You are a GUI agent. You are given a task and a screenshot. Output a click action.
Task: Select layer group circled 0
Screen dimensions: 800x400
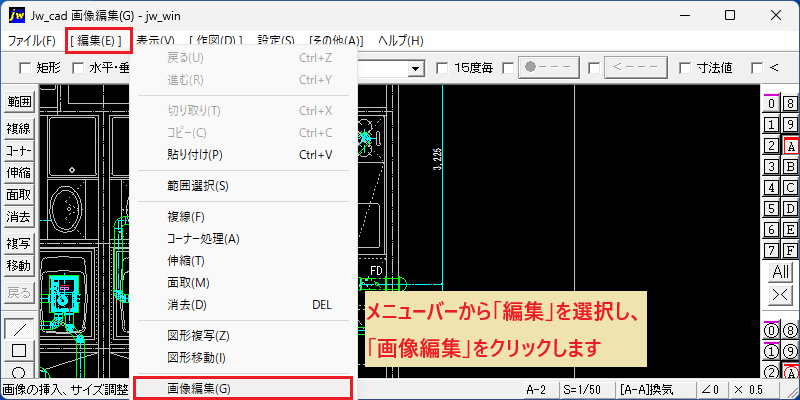(771, 331)
